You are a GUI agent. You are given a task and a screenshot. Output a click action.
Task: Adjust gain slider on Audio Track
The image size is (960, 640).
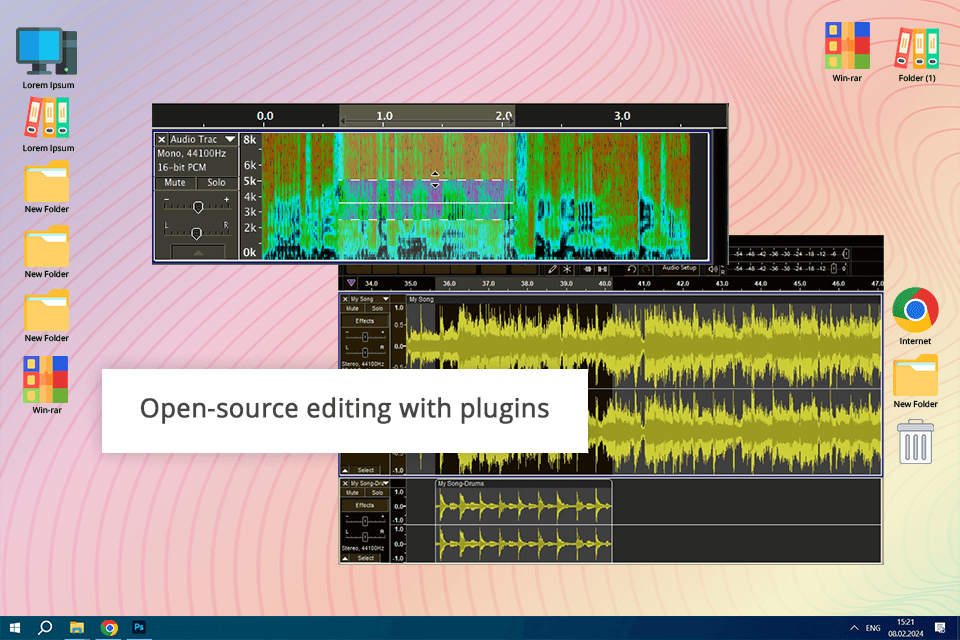(198, 207)
